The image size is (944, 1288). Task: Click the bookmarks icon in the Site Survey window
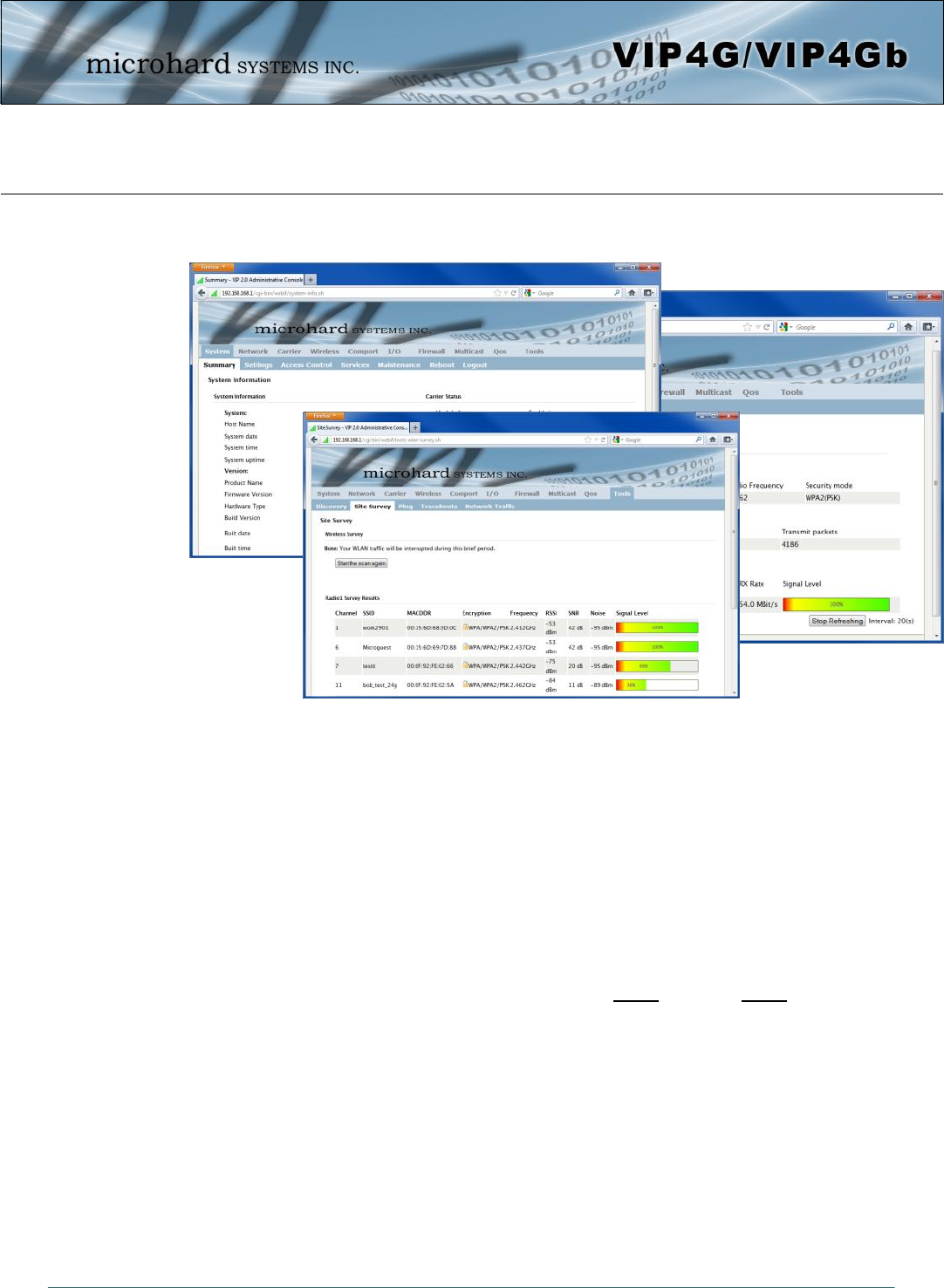tap(728, 440)
